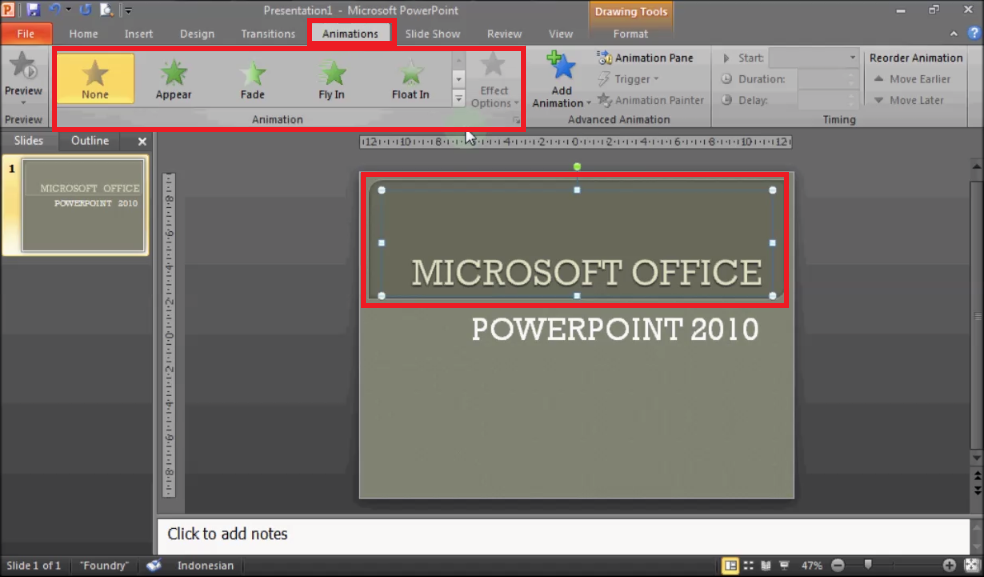The width and height of the screenshot is (984, 577).
Task: Switch to Slide Sorter view
Action: pyautogui.click(x=749, y=566)
